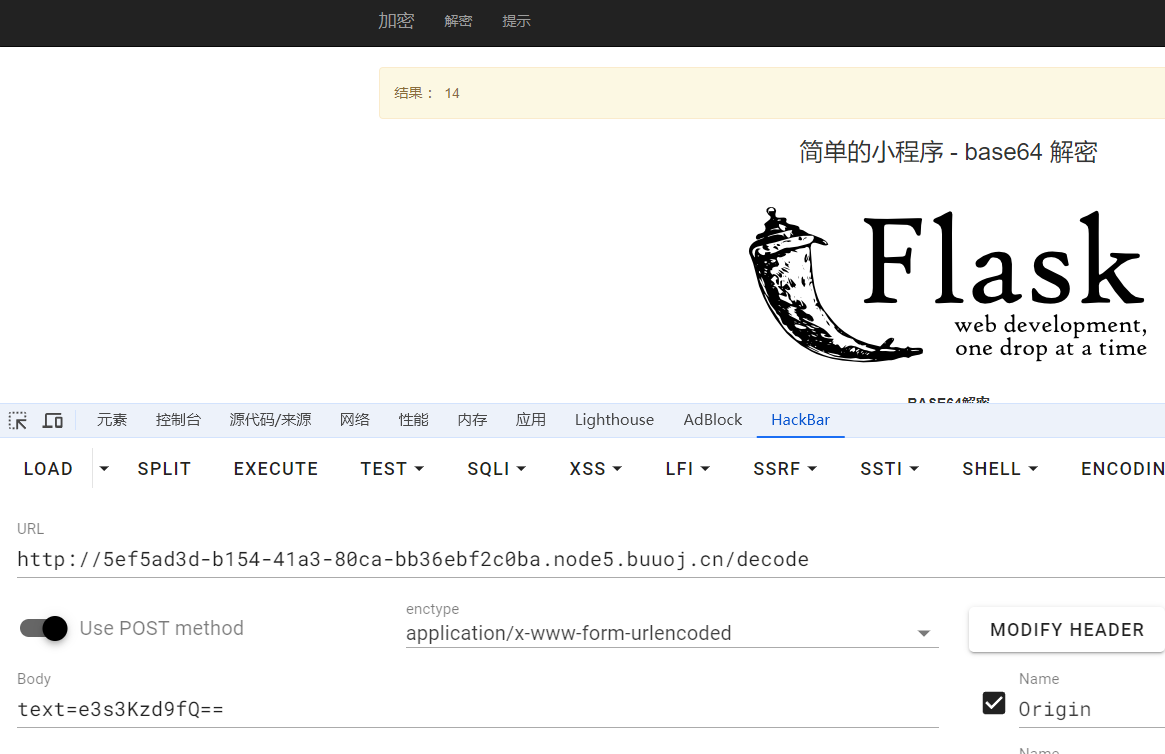The image size is (1165, 754).
Task: Click the MODIFY HEADER button
Action: pos(1066,630)
